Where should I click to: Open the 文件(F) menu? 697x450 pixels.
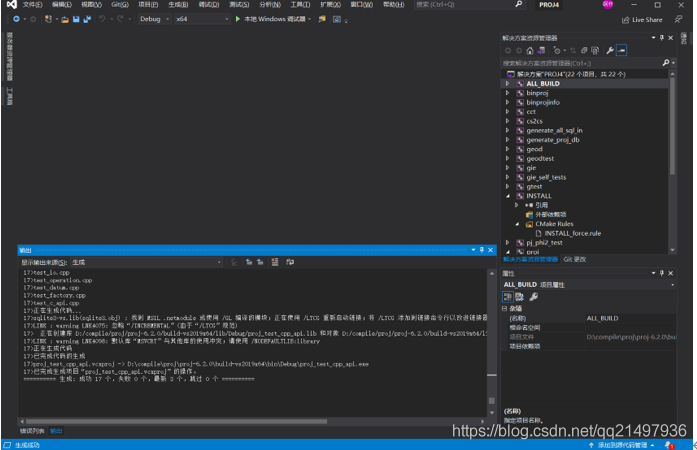coord(32,4)
